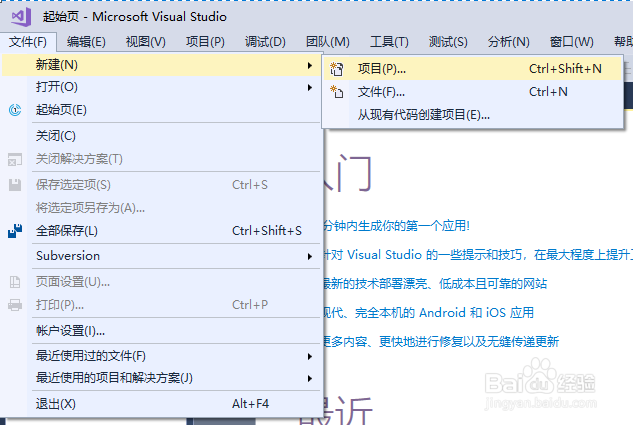
Task: Open the 文件(F) menu
Action: (27, 42)
